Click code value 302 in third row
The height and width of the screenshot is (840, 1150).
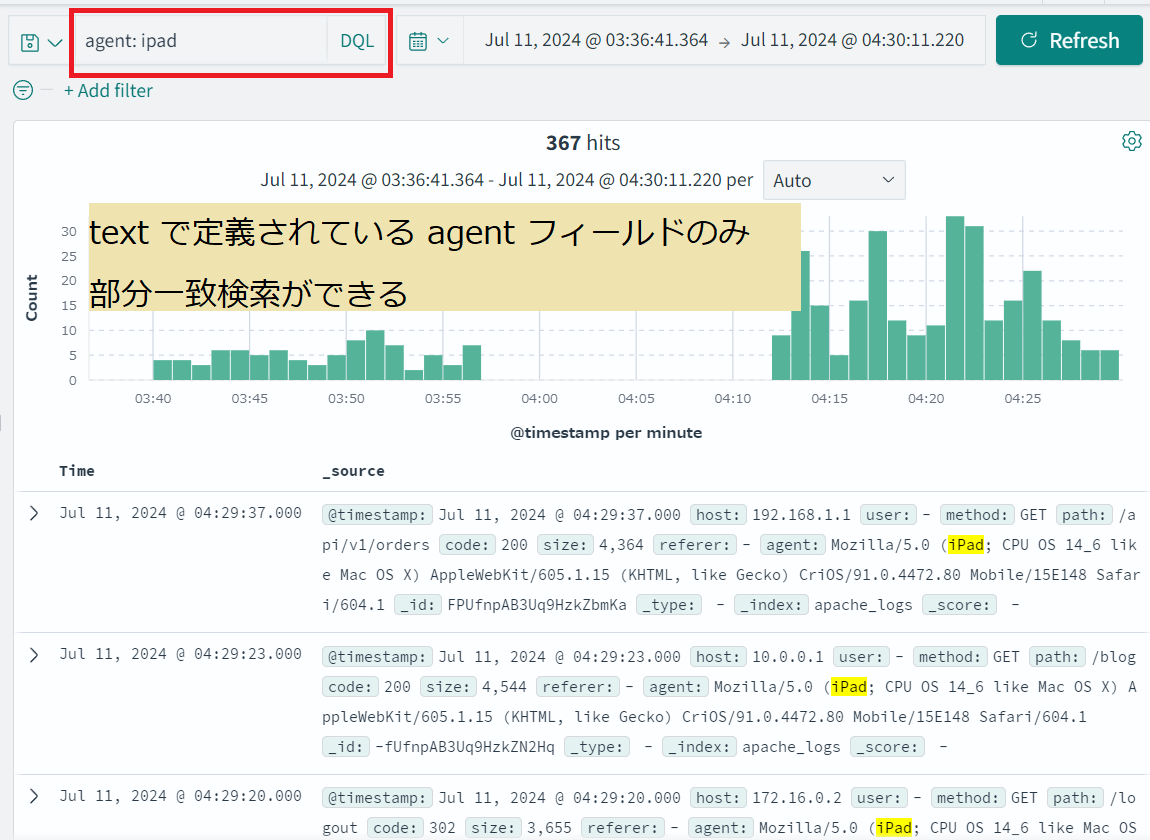[x=442, y=828]
